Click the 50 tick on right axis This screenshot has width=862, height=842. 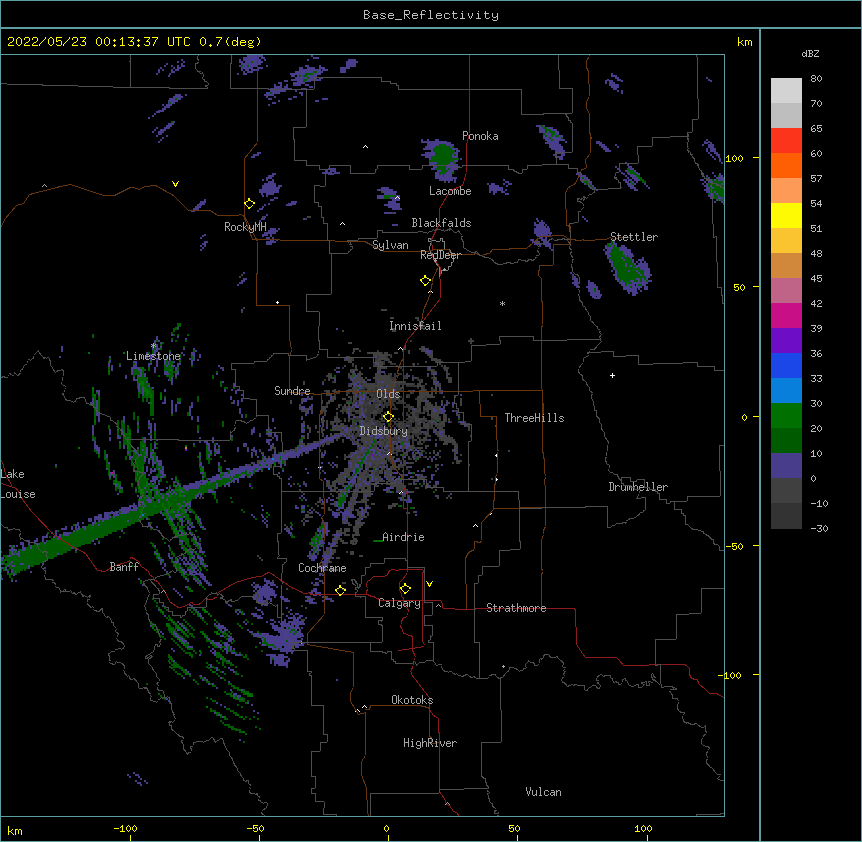[x=739, y=287]
